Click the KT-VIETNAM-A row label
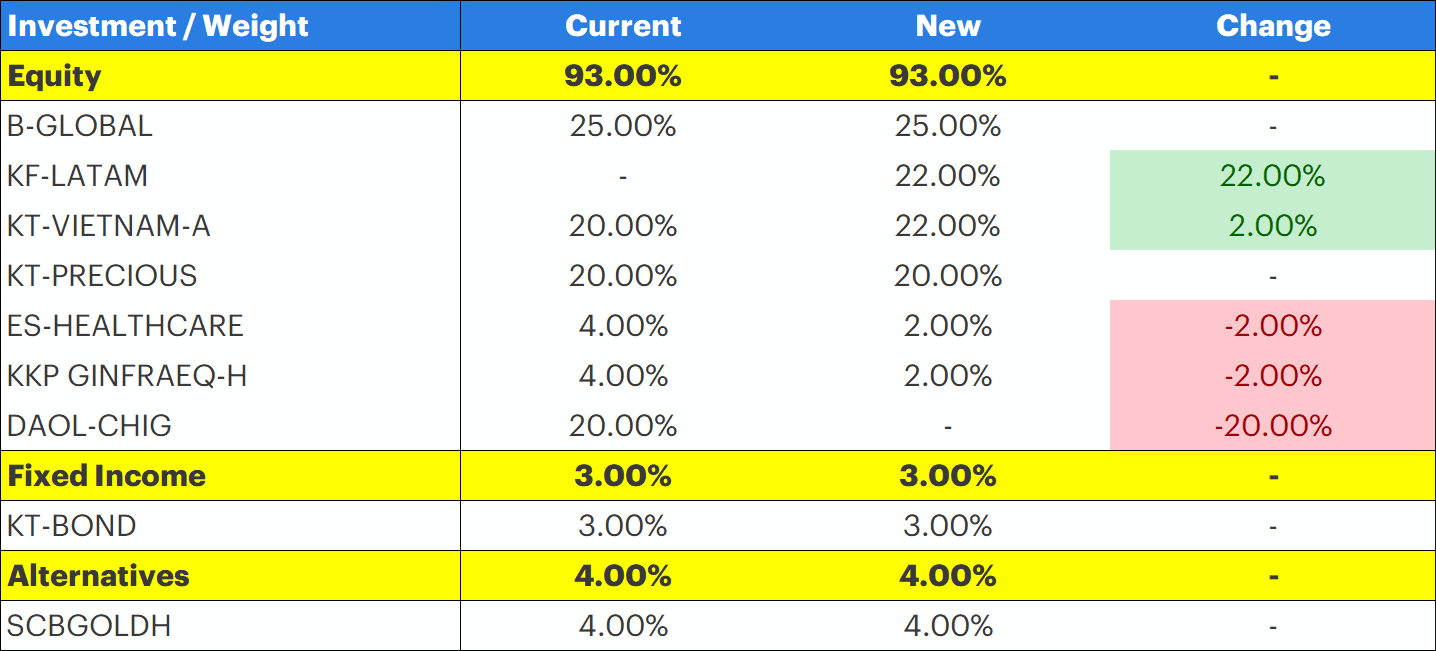This screenshot has height=651, width=1436. click(109, 226)
